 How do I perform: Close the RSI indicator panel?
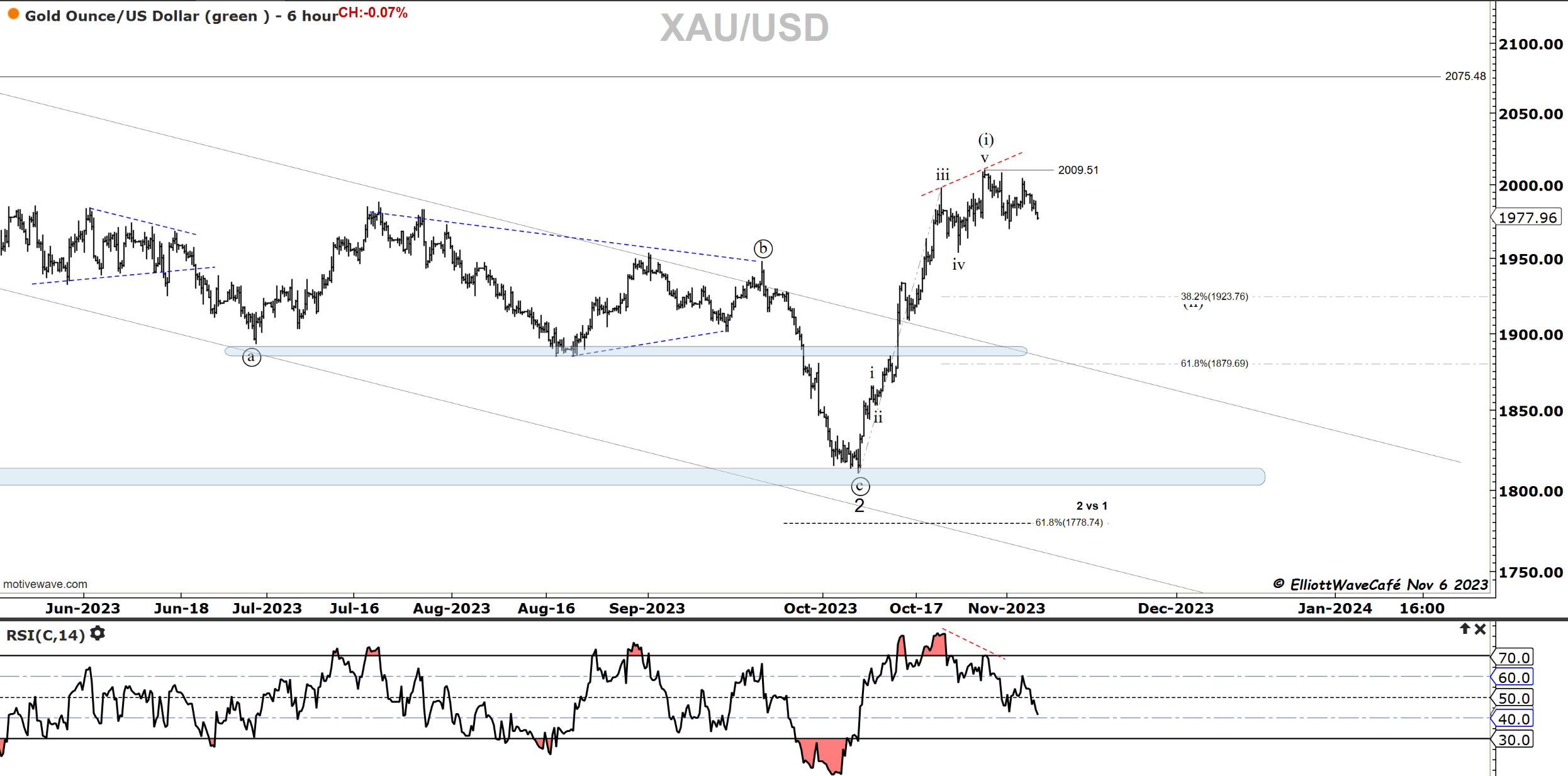(x=1481, y=629)
